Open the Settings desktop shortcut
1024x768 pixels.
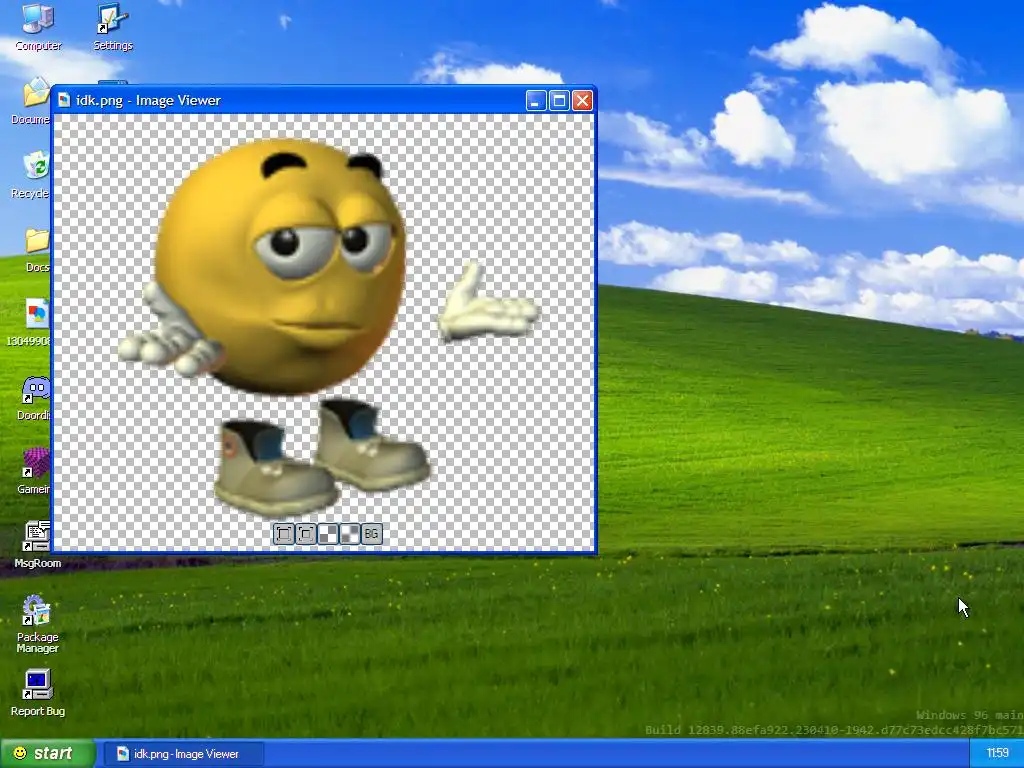(x=113, y=27)
